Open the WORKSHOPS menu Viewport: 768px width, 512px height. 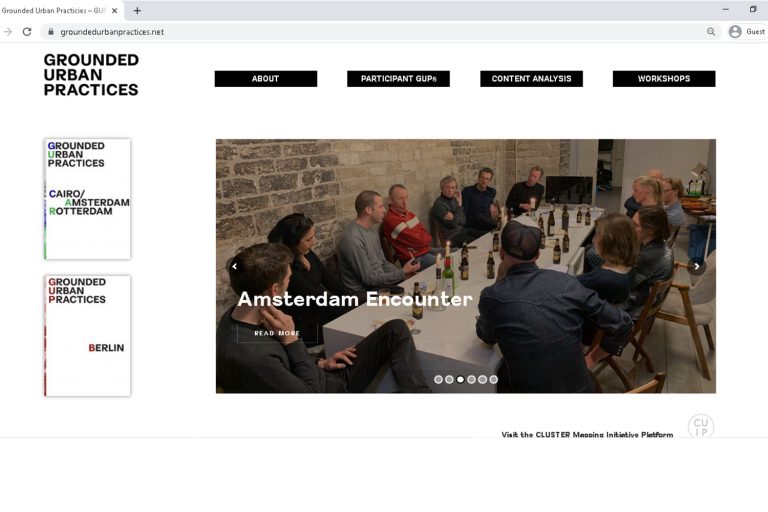[664, 79]
